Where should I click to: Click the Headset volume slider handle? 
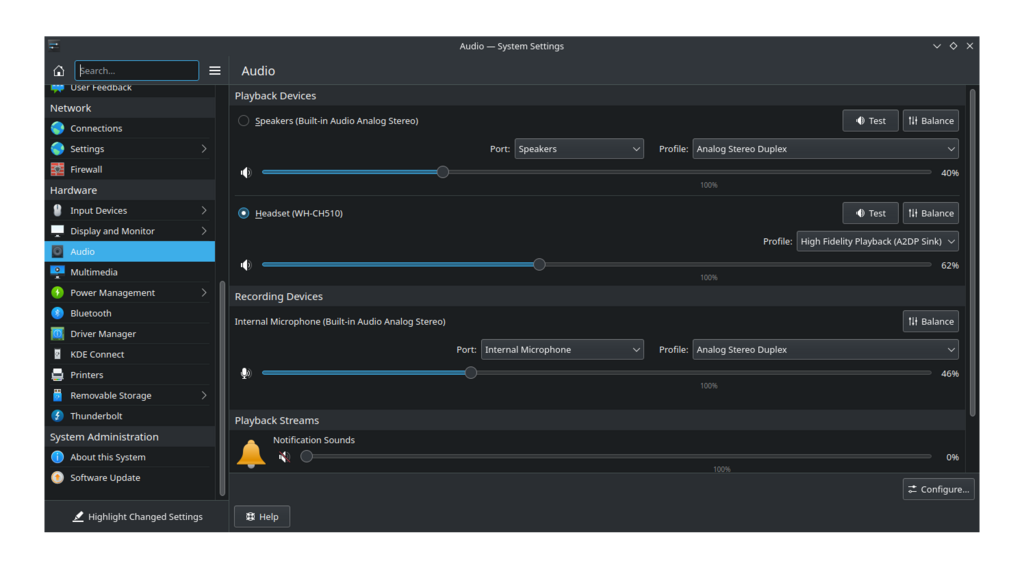[540, 265]
